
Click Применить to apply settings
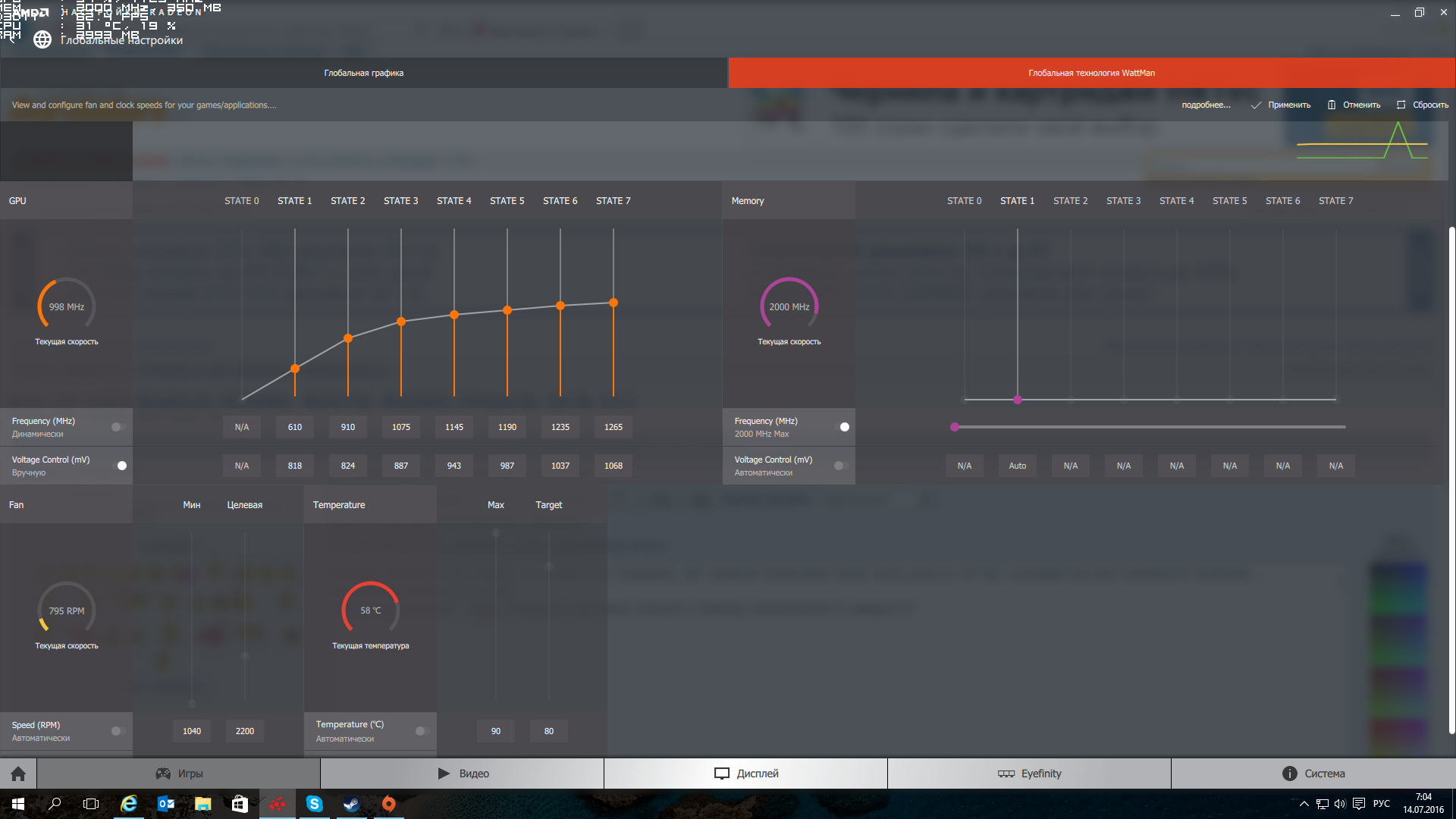coord(1281,105)
